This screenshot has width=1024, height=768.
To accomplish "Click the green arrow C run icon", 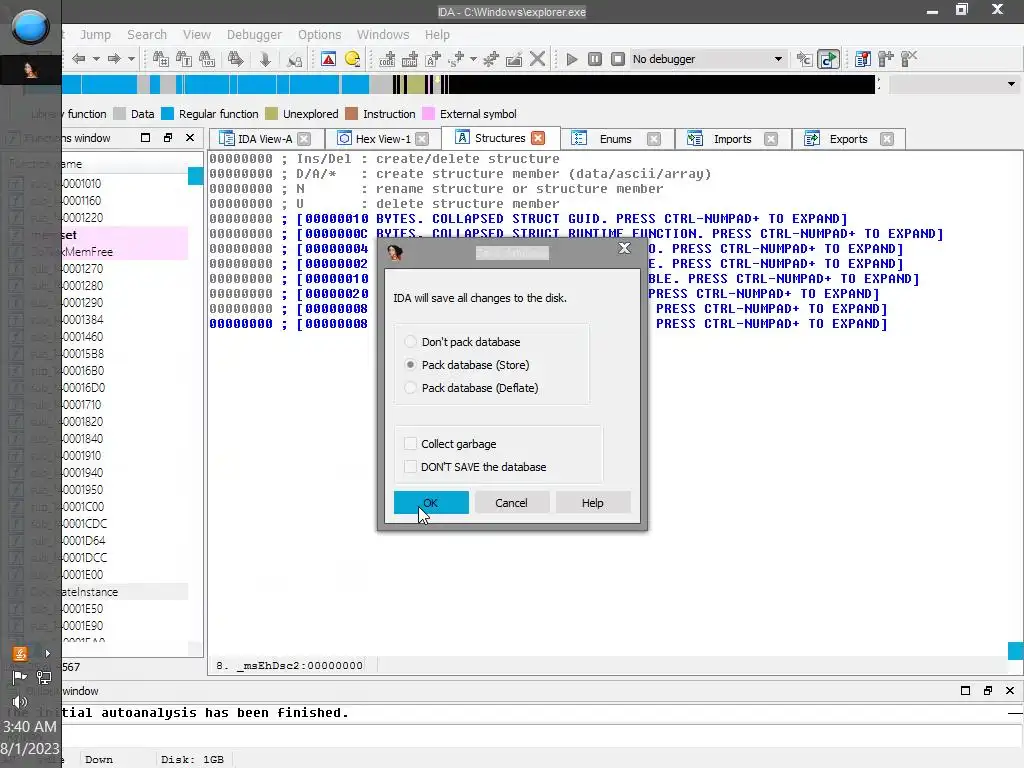I will [828, 59].
